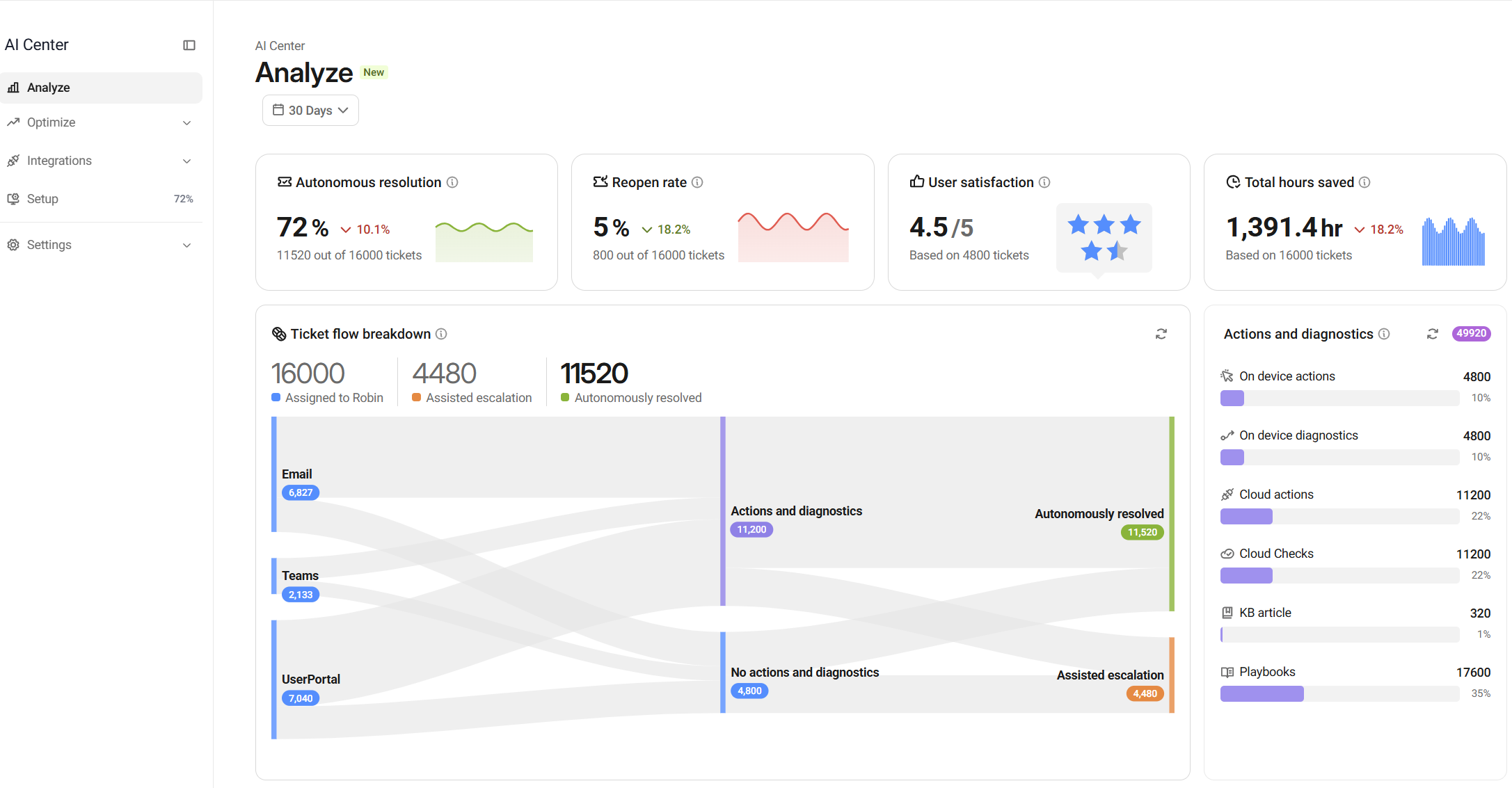Click the 4480 Assisted escalation stat
1512x788 pixels.
(x=472, y=382)
